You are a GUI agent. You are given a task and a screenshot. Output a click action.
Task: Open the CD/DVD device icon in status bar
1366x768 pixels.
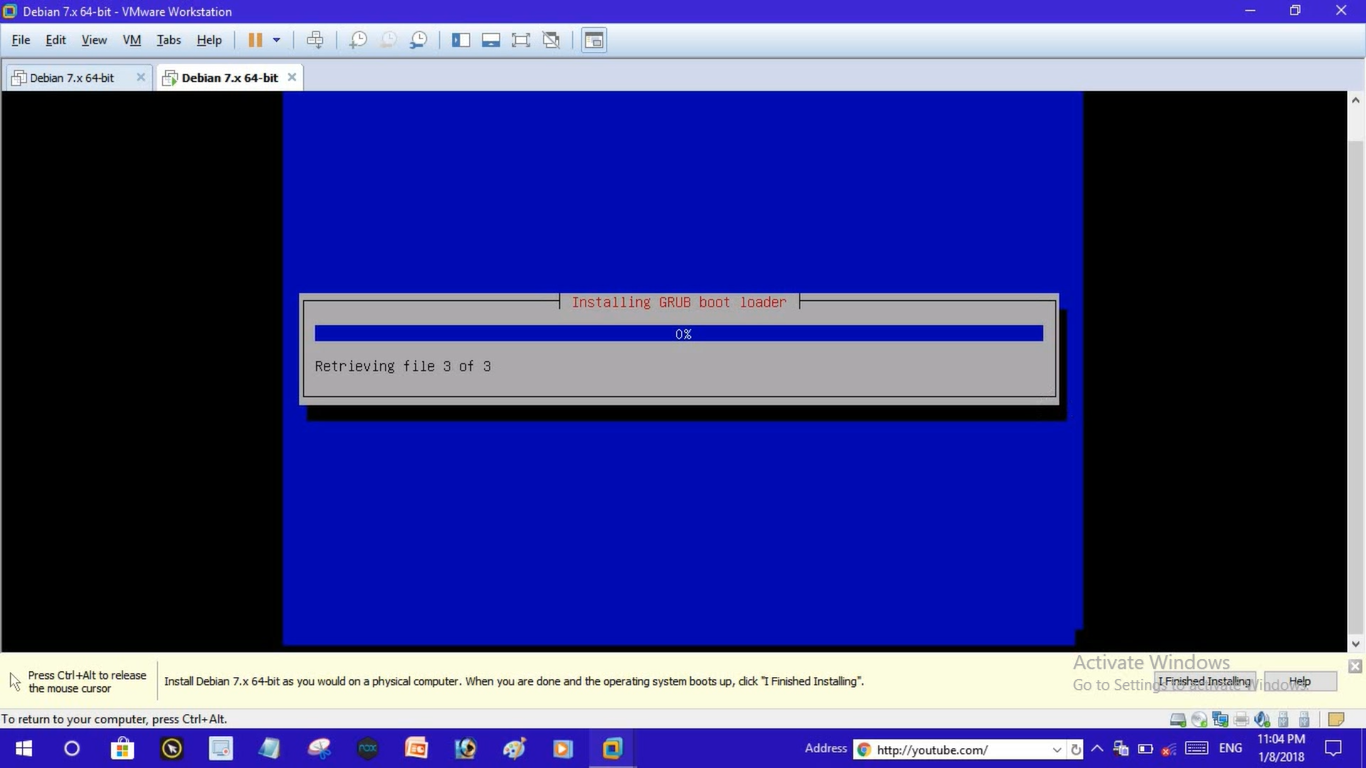tap(1199, 719)
